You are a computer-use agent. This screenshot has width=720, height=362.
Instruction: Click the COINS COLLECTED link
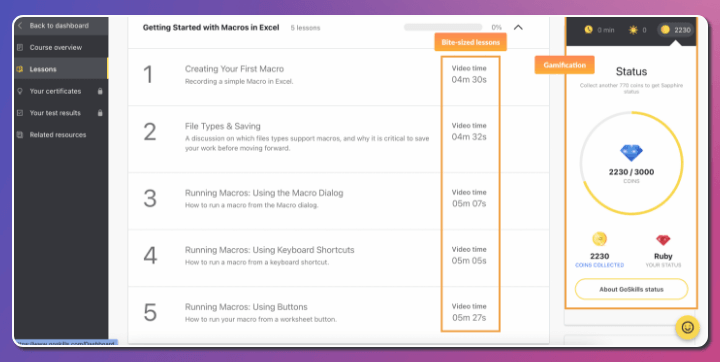tap(599, 265)
